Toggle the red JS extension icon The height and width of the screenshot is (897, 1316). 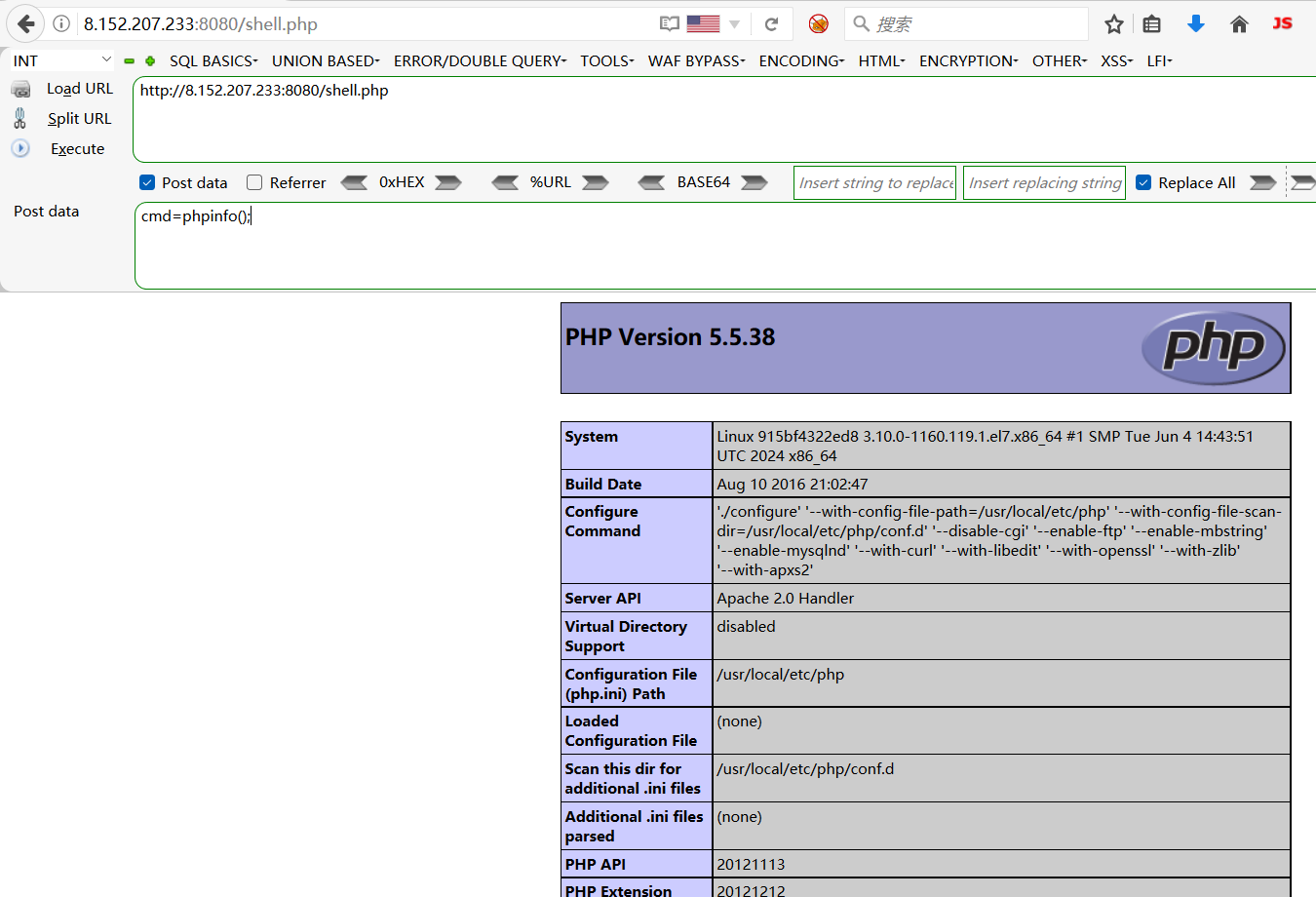click(1282, 23)
